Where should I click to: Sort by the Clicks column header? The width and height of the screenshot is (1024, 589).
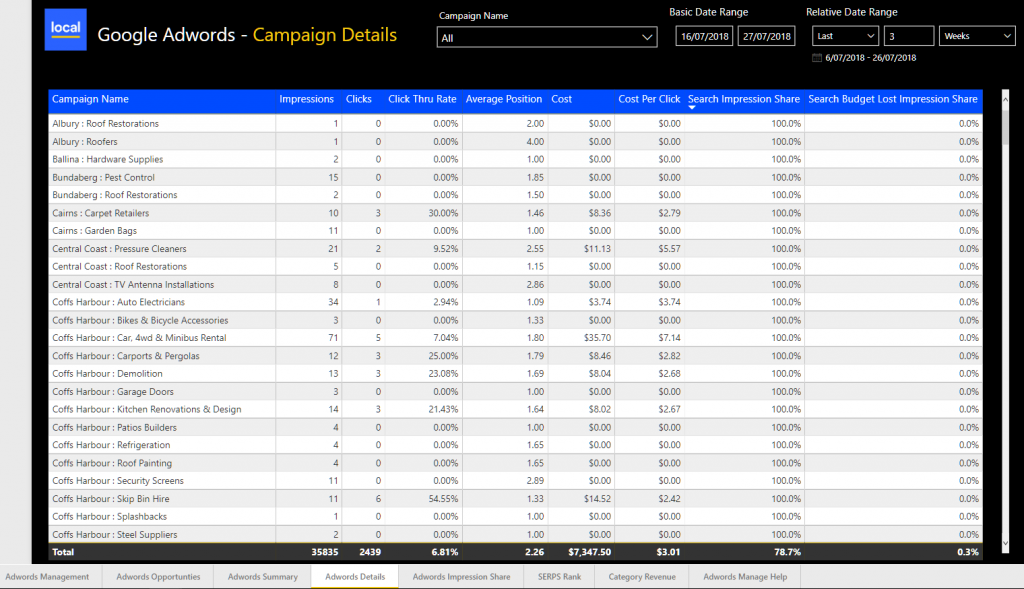pos(359,99)
